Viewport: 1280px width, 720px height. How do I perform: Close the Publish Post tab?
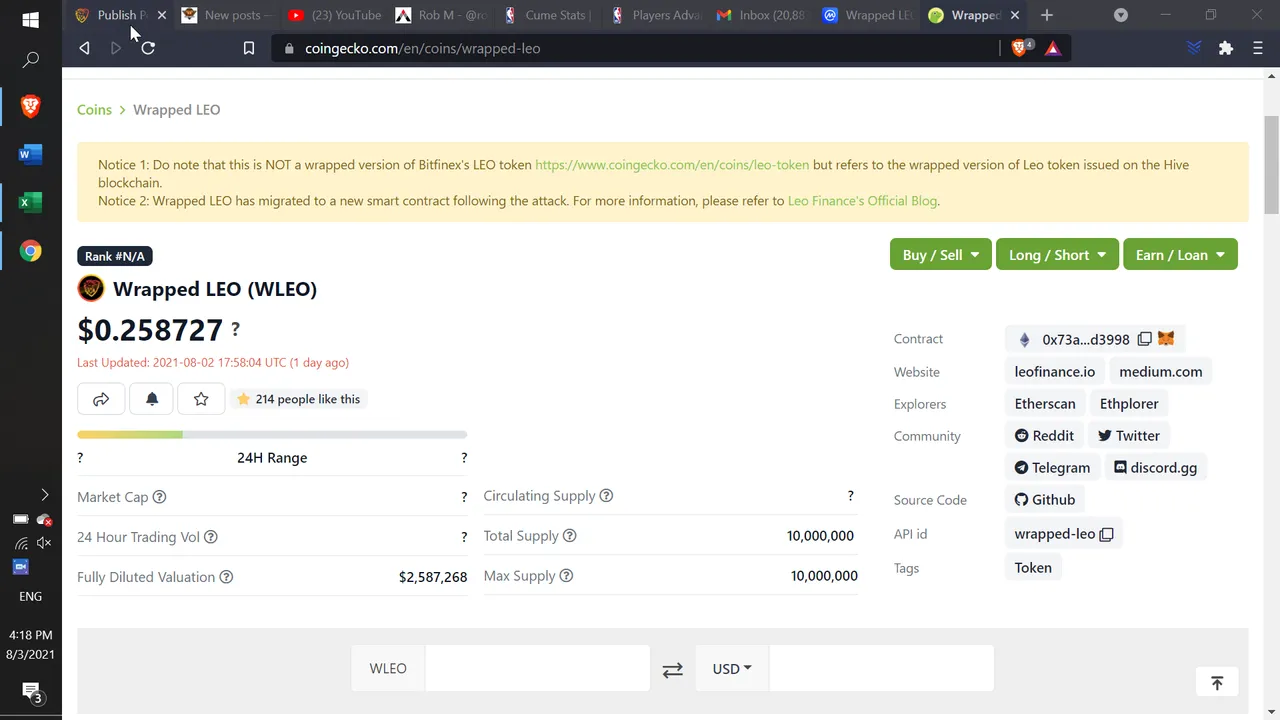[161, 15]
